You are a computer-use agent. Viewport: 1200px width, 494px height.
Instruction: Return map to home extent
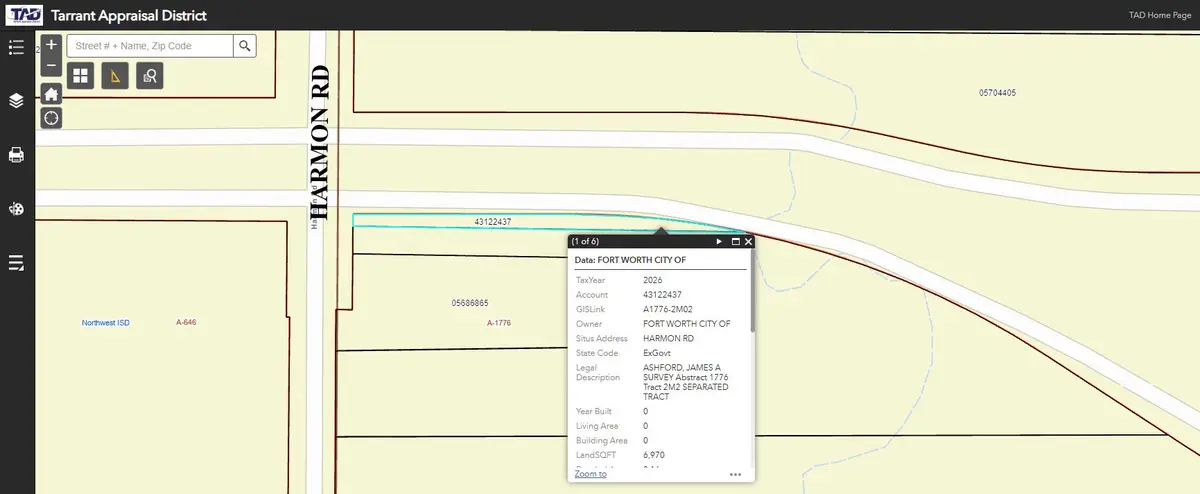pos(52,94)
